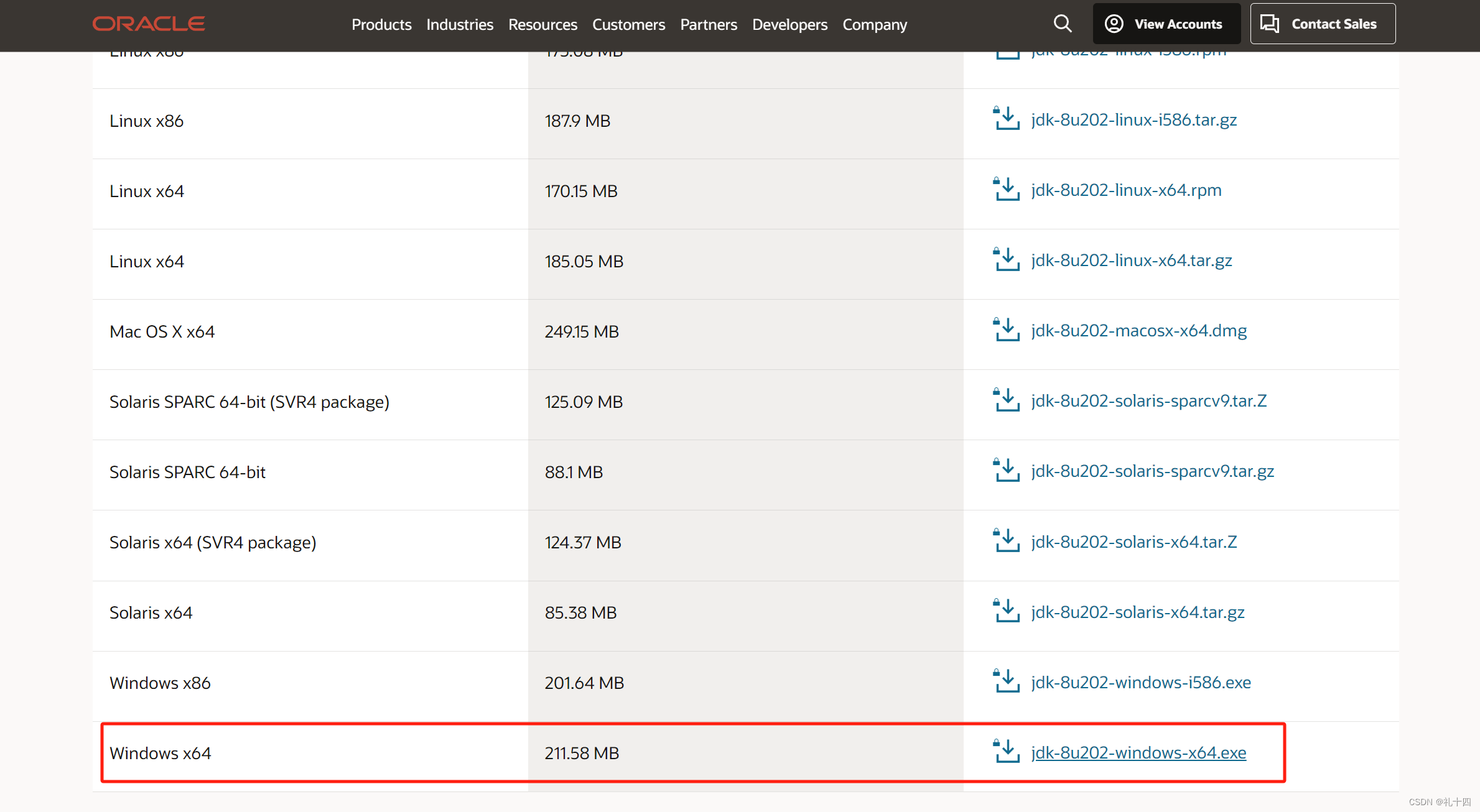The height and width of the screenshot is (812, 1480).
Task: Click download icon for windows-x64.exe
Action: [x=1007, y=751]
